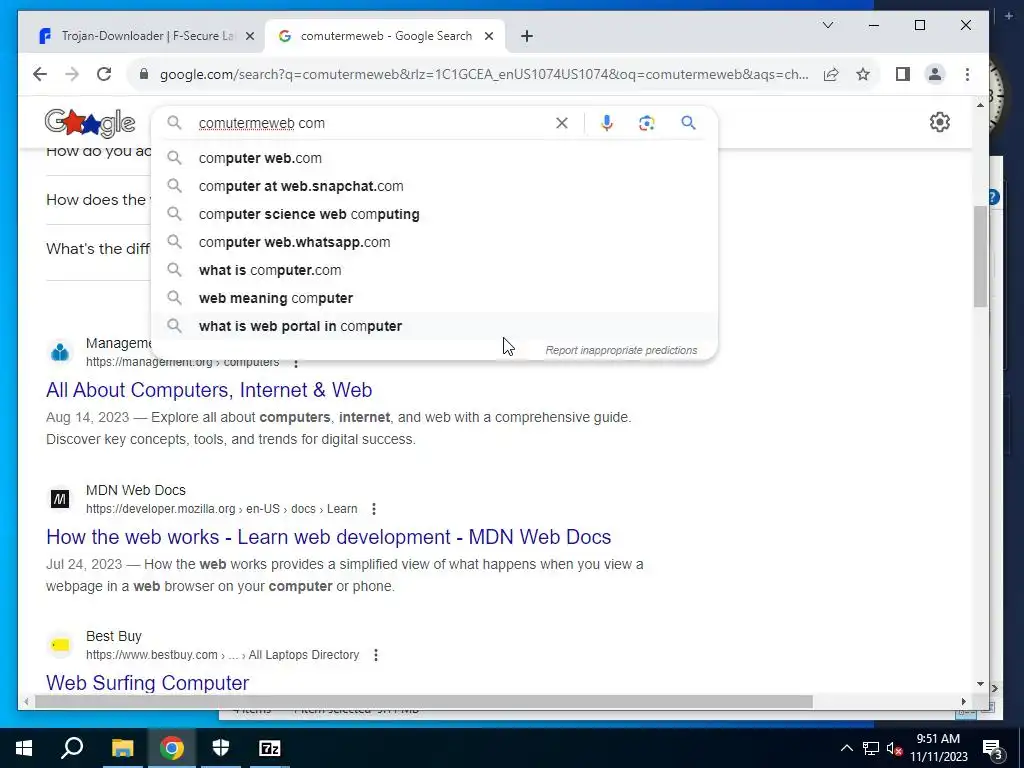This screenshot has height=768, width=1024.
Task: Switch to Trojan-Downloader F-Secure tab
Action: [146, 36]
